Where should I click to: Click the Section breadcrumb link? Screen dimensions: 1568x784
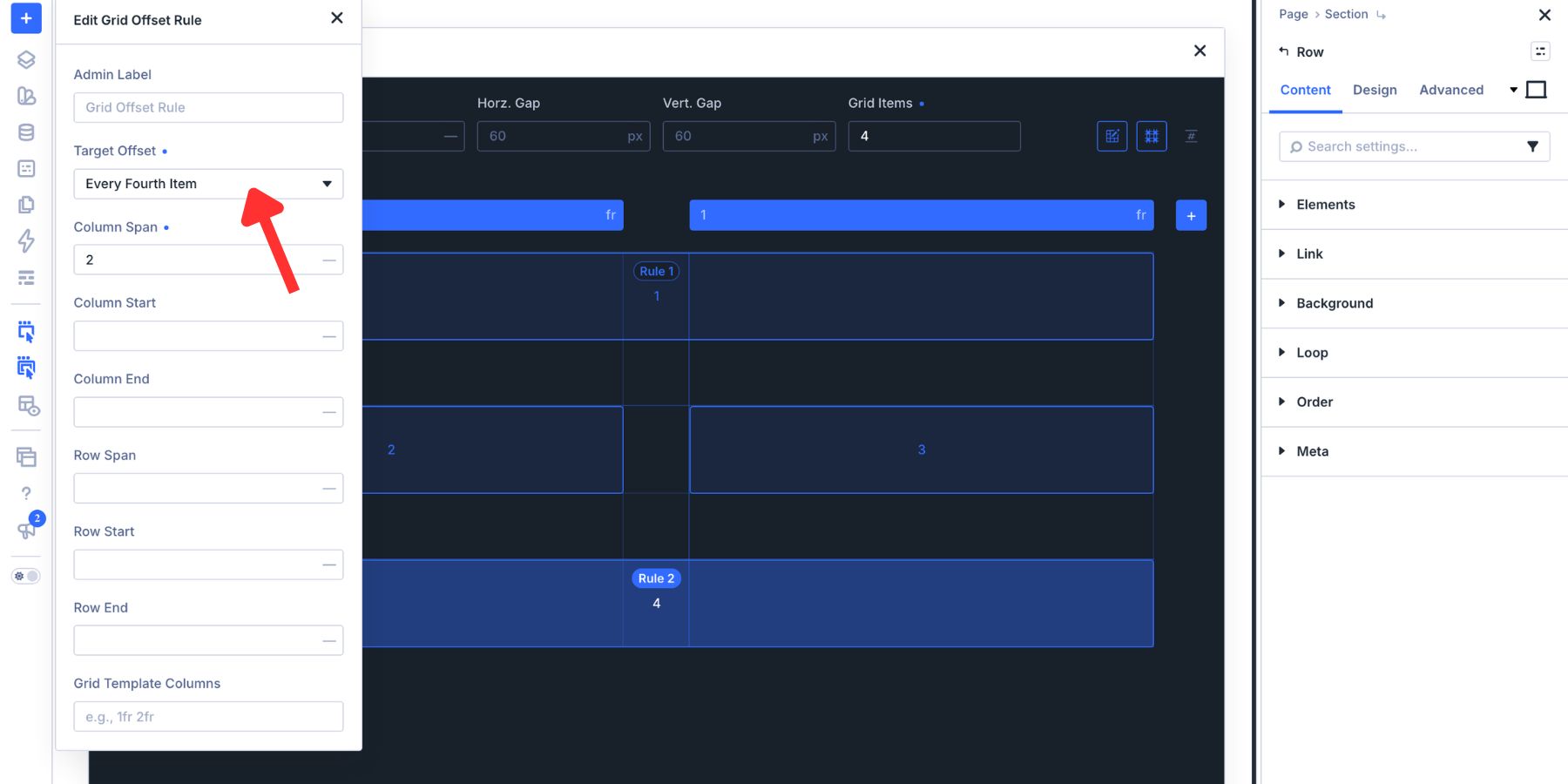point(1347,14)
